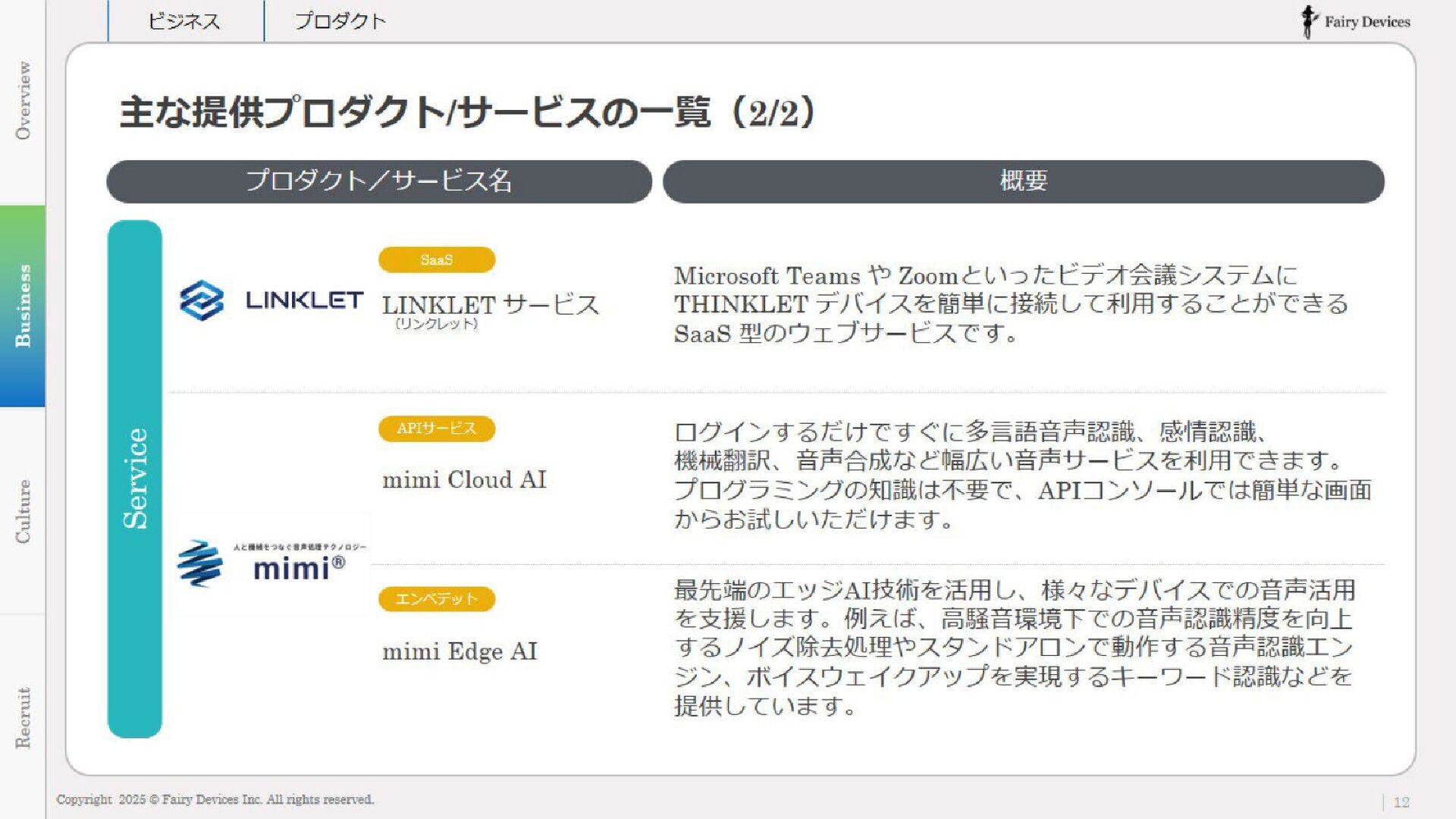Select the Business side tab
Image resolution: width=1456 pixels, height=819 pixels.
pyautogui.click(x=23, y=306)
